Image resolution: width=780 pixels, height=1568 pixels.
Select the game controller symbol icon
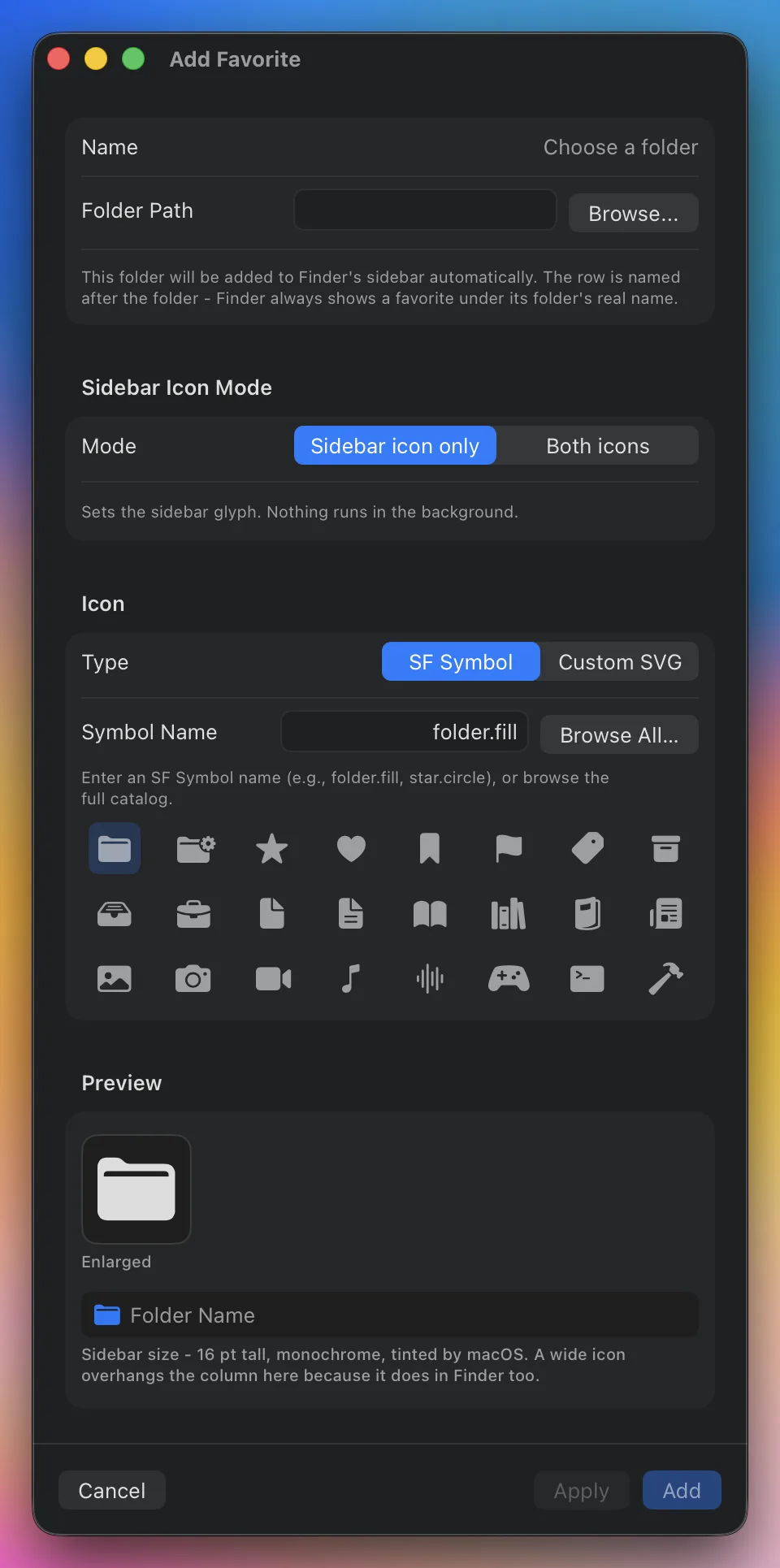coord(509,979)
